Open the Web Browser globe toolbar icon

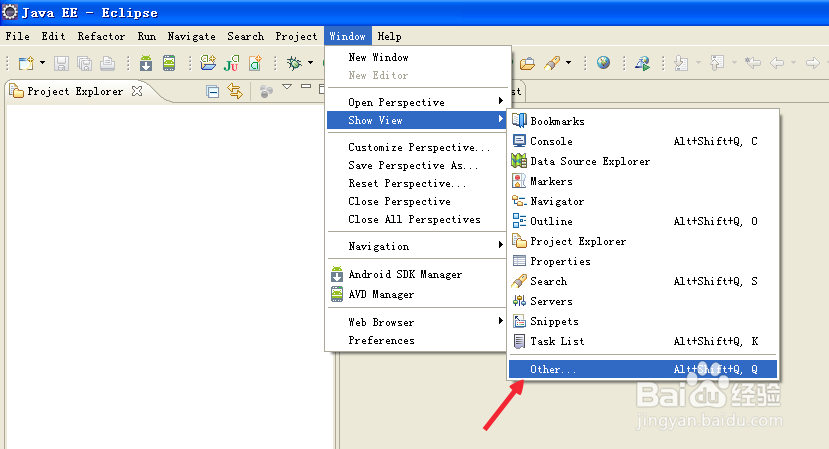coord(603,63)
